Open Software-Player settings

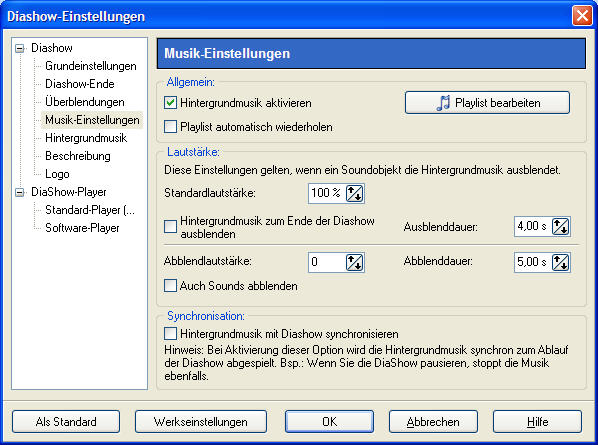(x=82, y=228)
